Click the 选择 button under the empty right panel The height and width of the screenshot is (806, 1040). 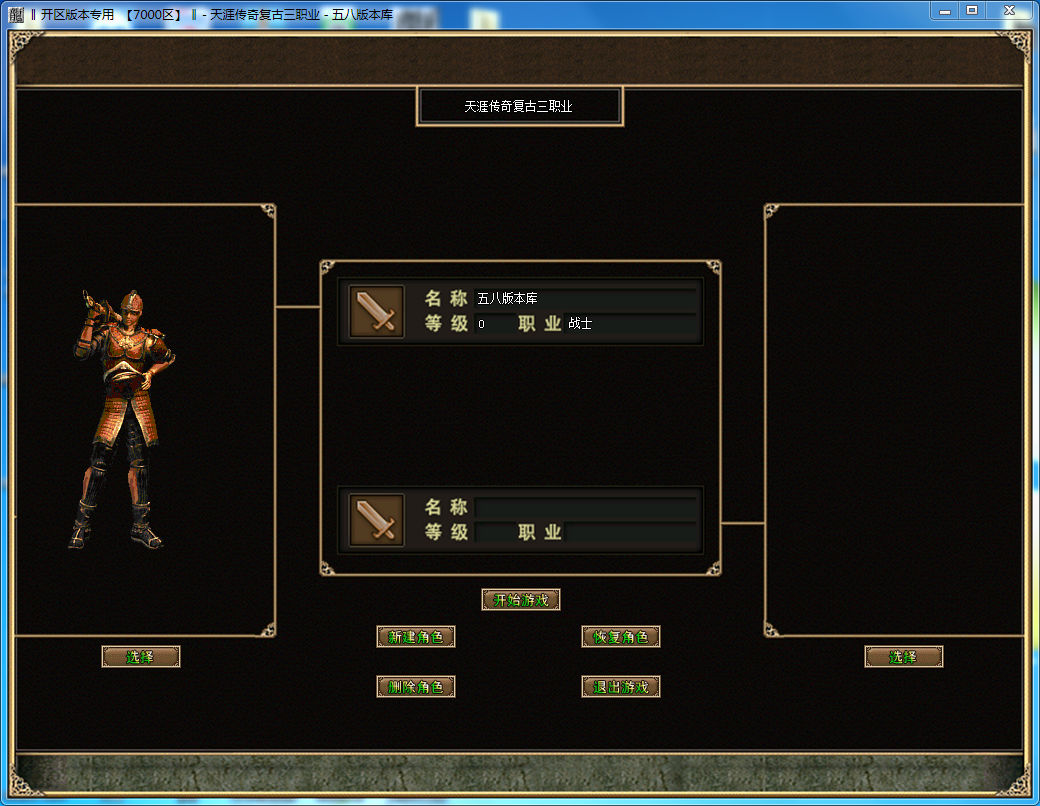click(x=903, y=657)
